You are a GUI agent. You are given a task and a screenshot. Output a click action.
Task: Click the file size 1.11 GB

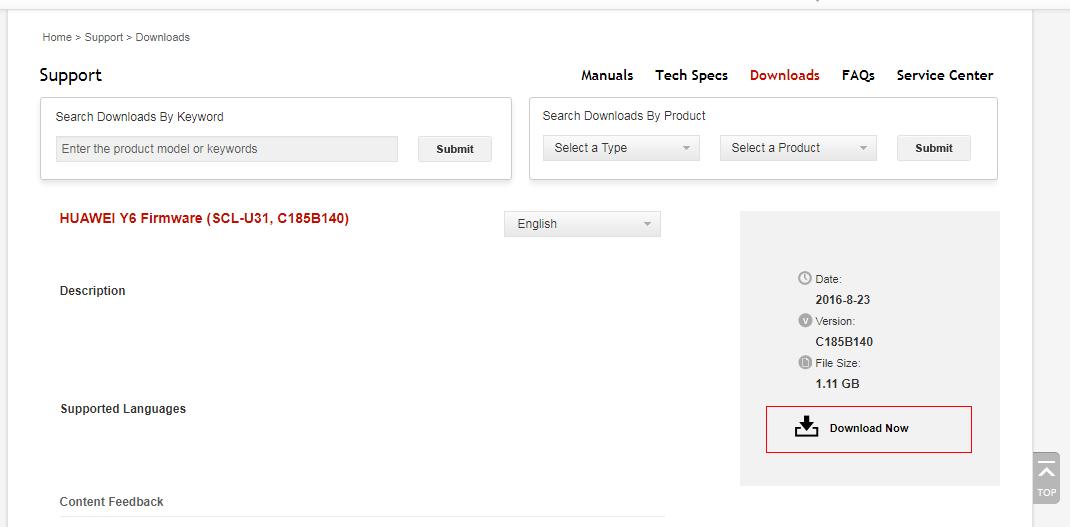coord(837,384)
